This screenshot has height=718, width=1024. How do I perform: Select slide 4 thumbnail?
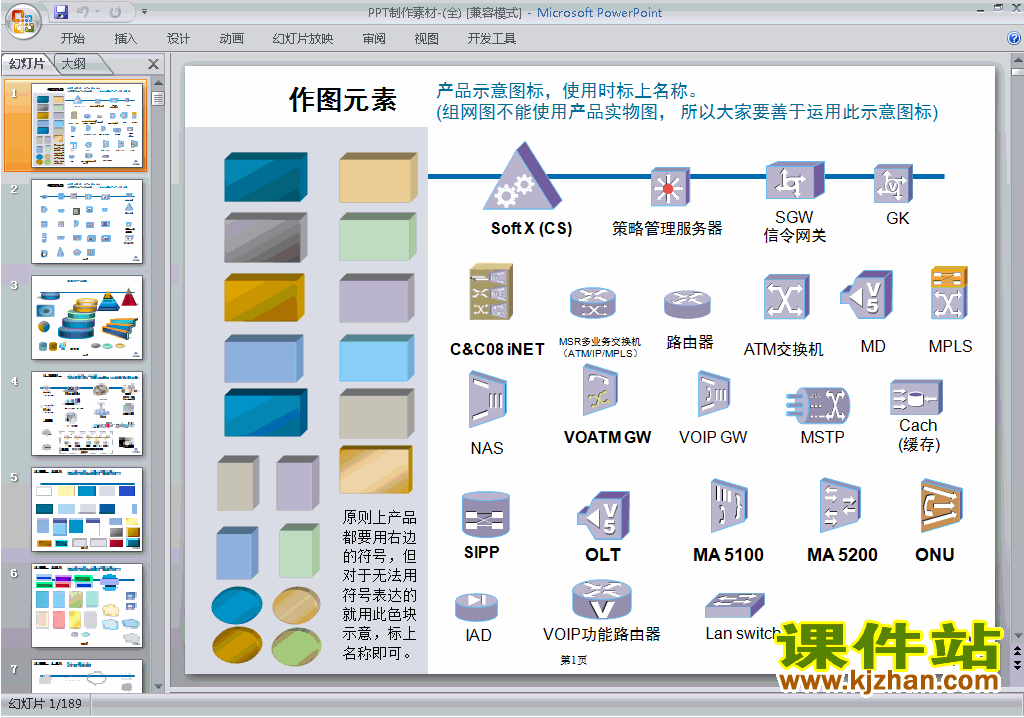click(x=87, y=414)
